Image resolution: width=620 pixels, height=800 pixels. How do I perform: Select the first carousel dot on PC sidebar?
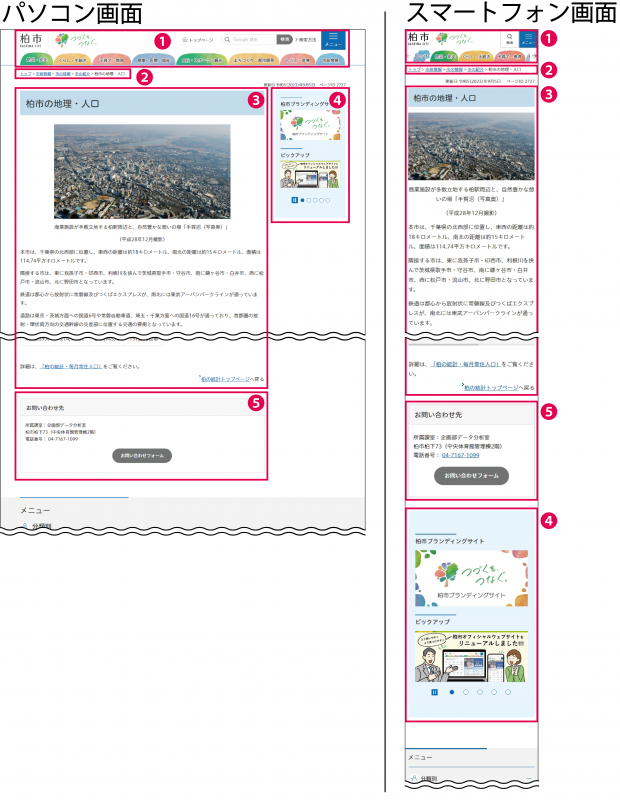[x=303, y=201]
